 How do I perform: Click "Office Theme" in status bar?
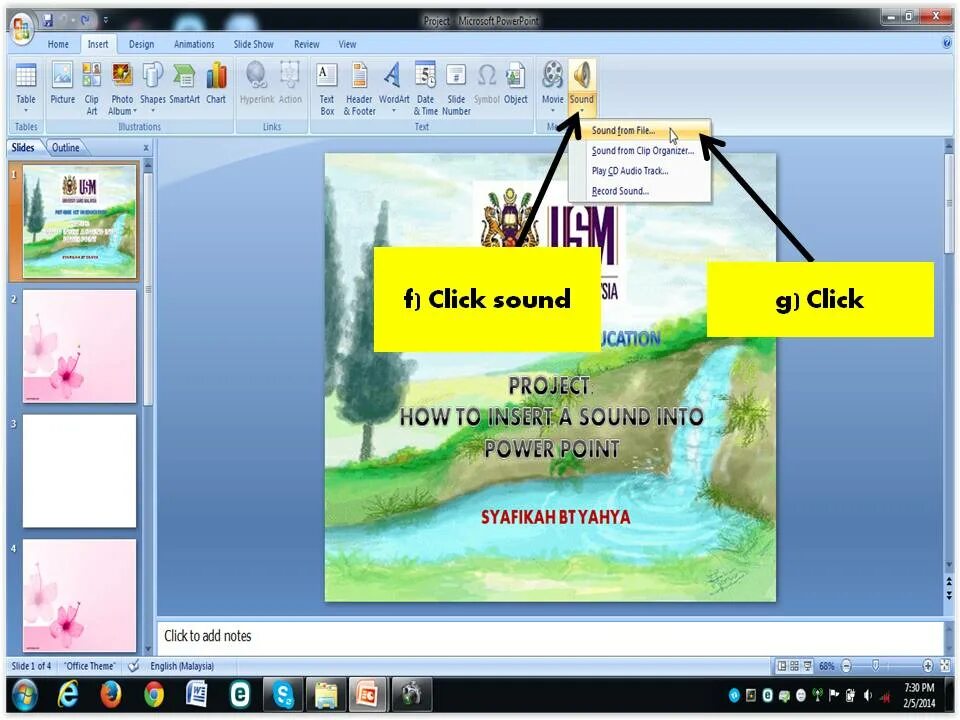[x=89, y=666]
